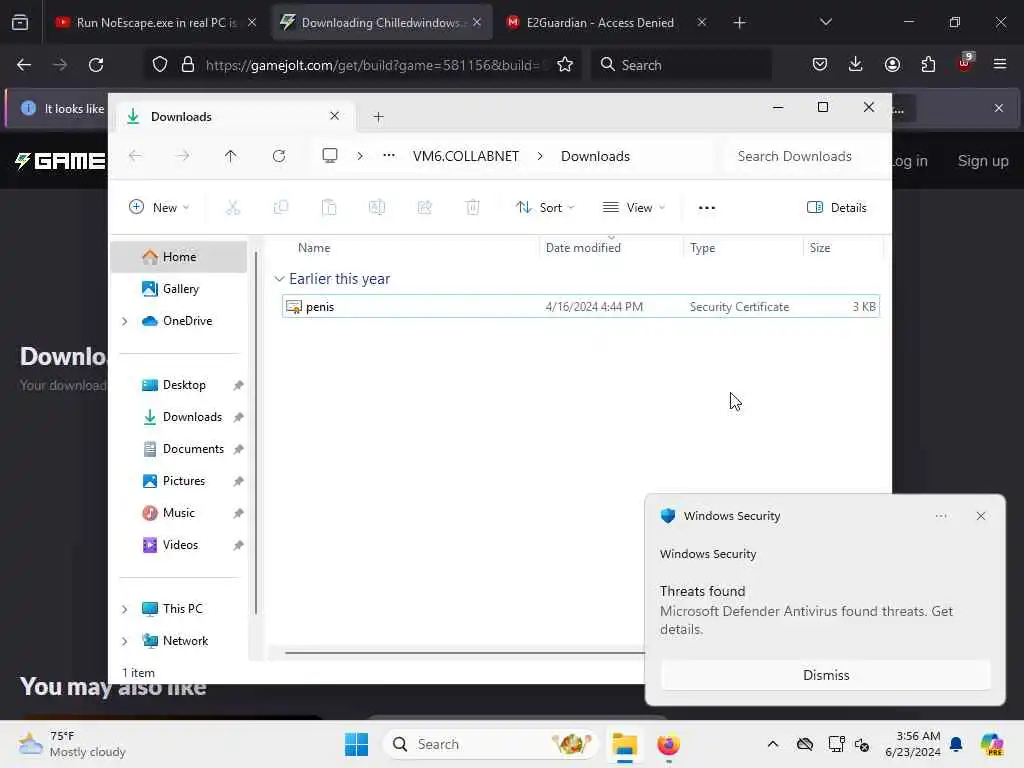Expand This PC tree node
The width and height of the screenshot is (1024, 768).
click(125, 609)
